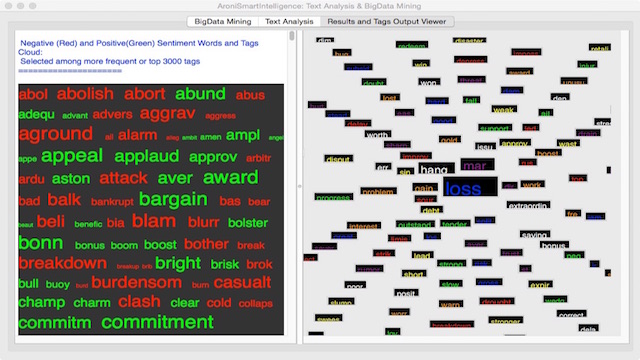Click the sentiment cloud heading text
Image resolution: width=640 pixels, height=360 pixels.
[139, 52]
